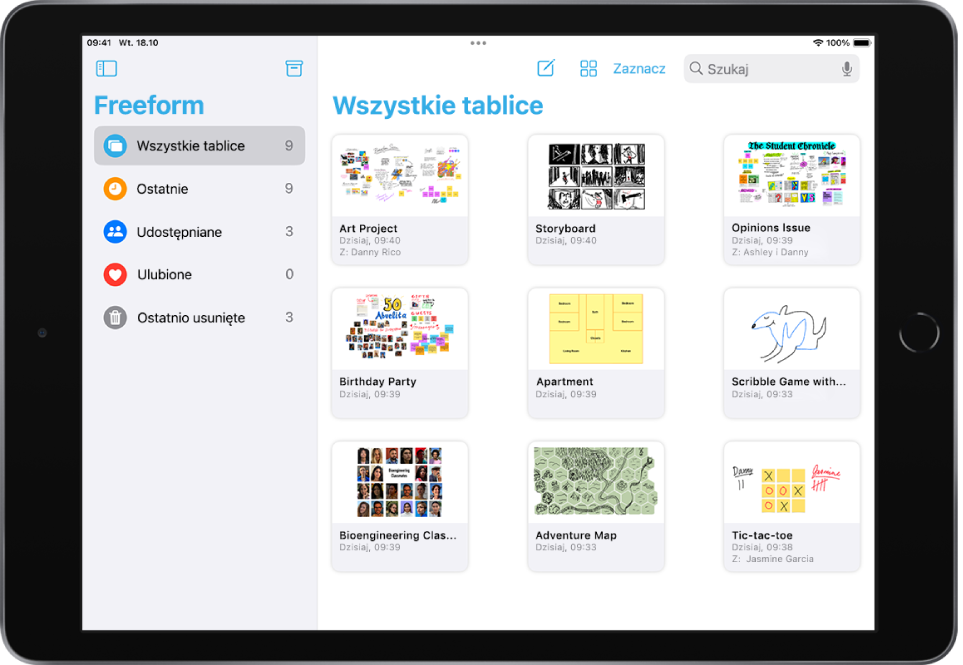963x665 pixels.
Task: Click 'Bioengineering Clas...' title text
Action: 398,535
